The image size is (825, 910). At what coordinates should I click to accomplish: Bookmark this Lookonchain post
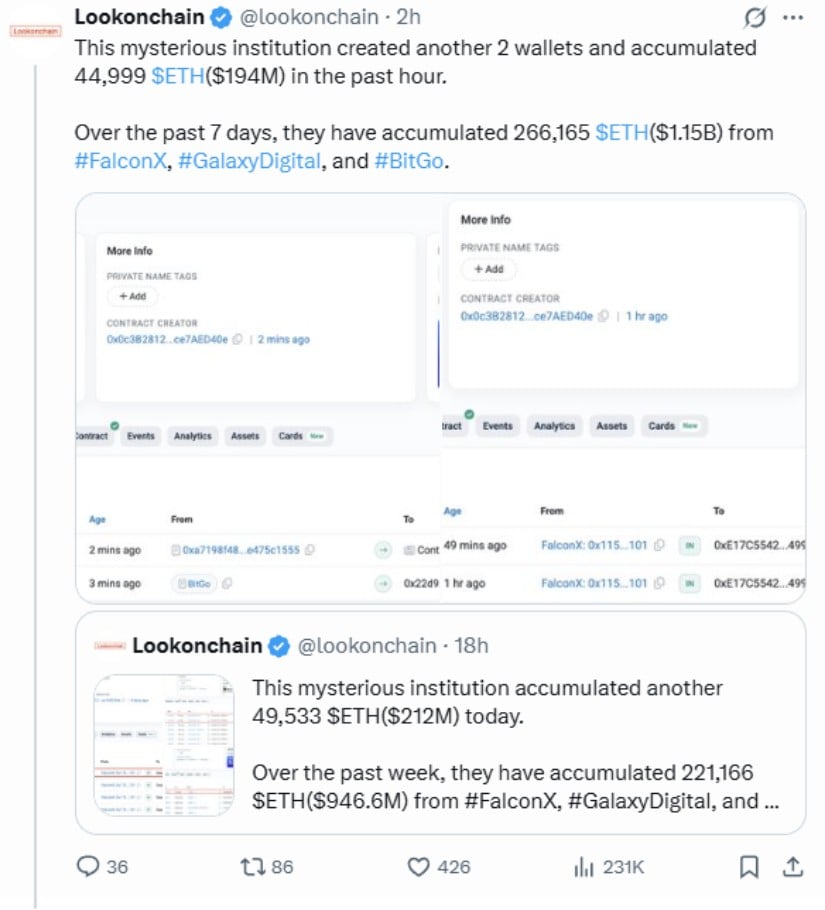pyautogui.click(x=749, y=867)
